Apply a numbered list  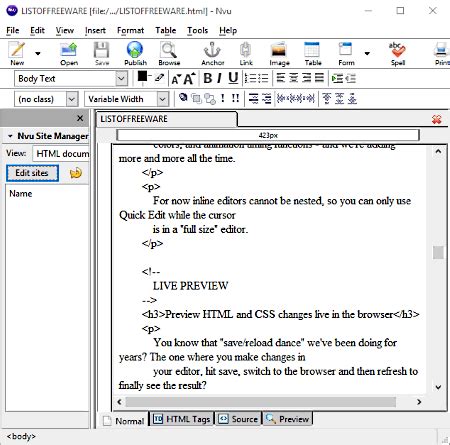tap(250, 78)
